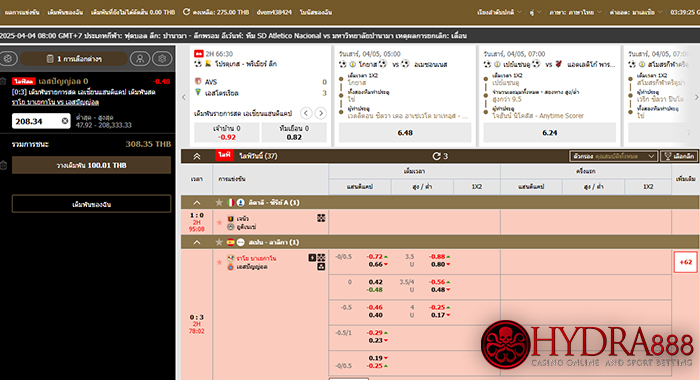Open the second menu item in the top bar
The width and height of the screenshot is (700, 380).
point(65,12)
